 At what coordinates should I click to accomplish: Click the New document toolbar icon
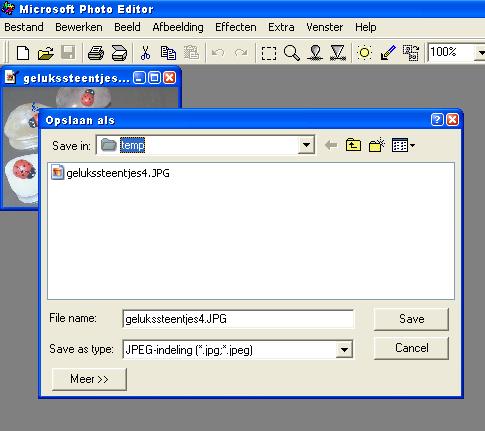23,53
